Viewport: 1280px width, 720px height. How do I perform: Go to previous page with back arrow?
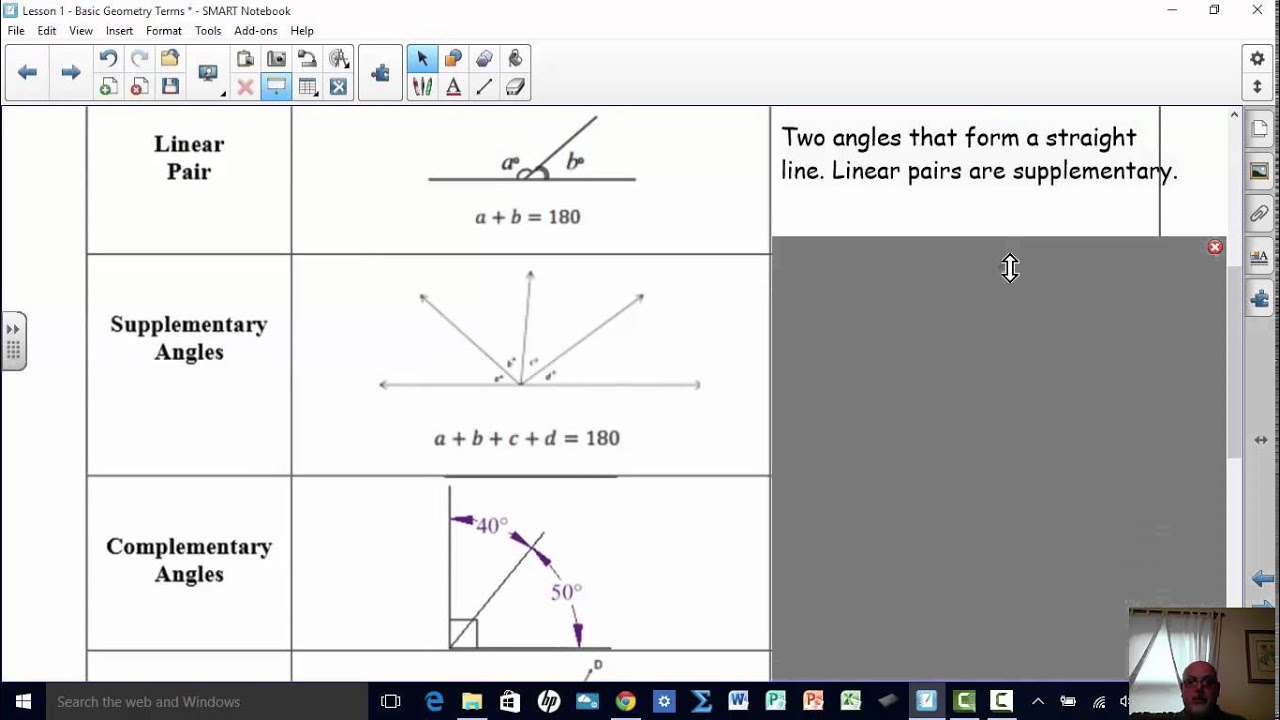[x=28, y=73]
